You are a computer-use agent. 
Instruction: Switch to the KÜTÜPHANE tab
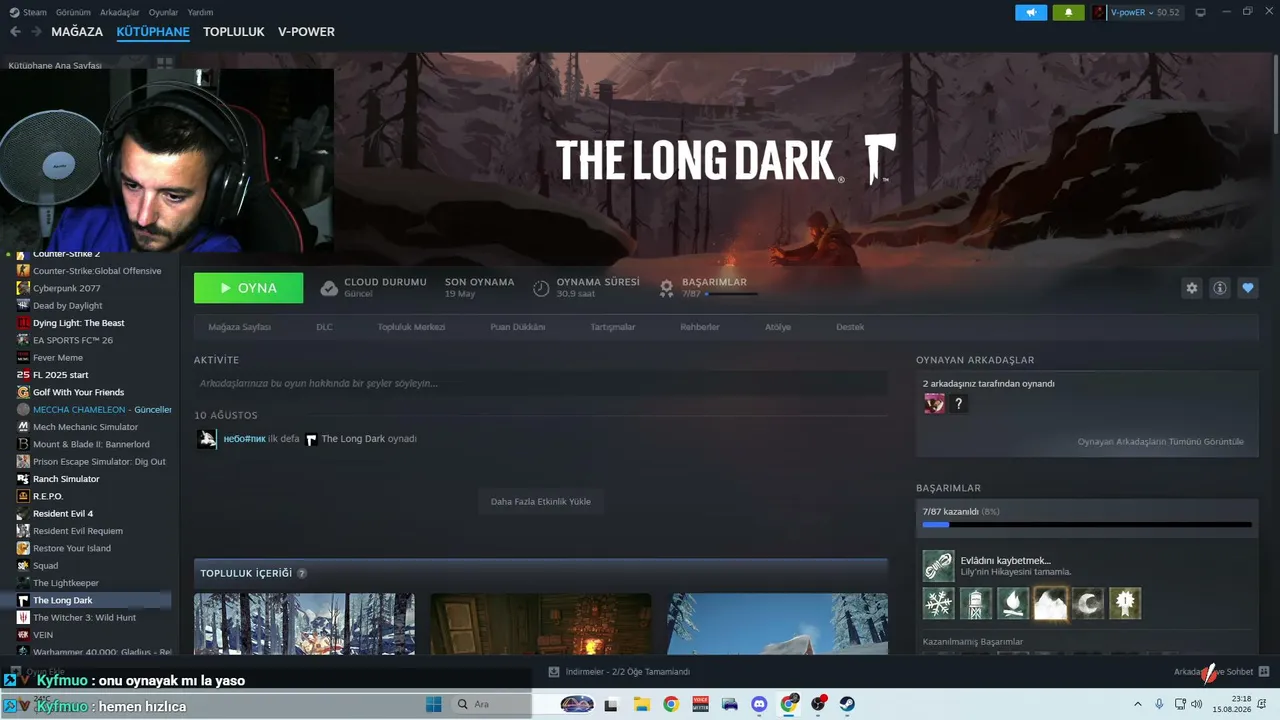(153, 32)
